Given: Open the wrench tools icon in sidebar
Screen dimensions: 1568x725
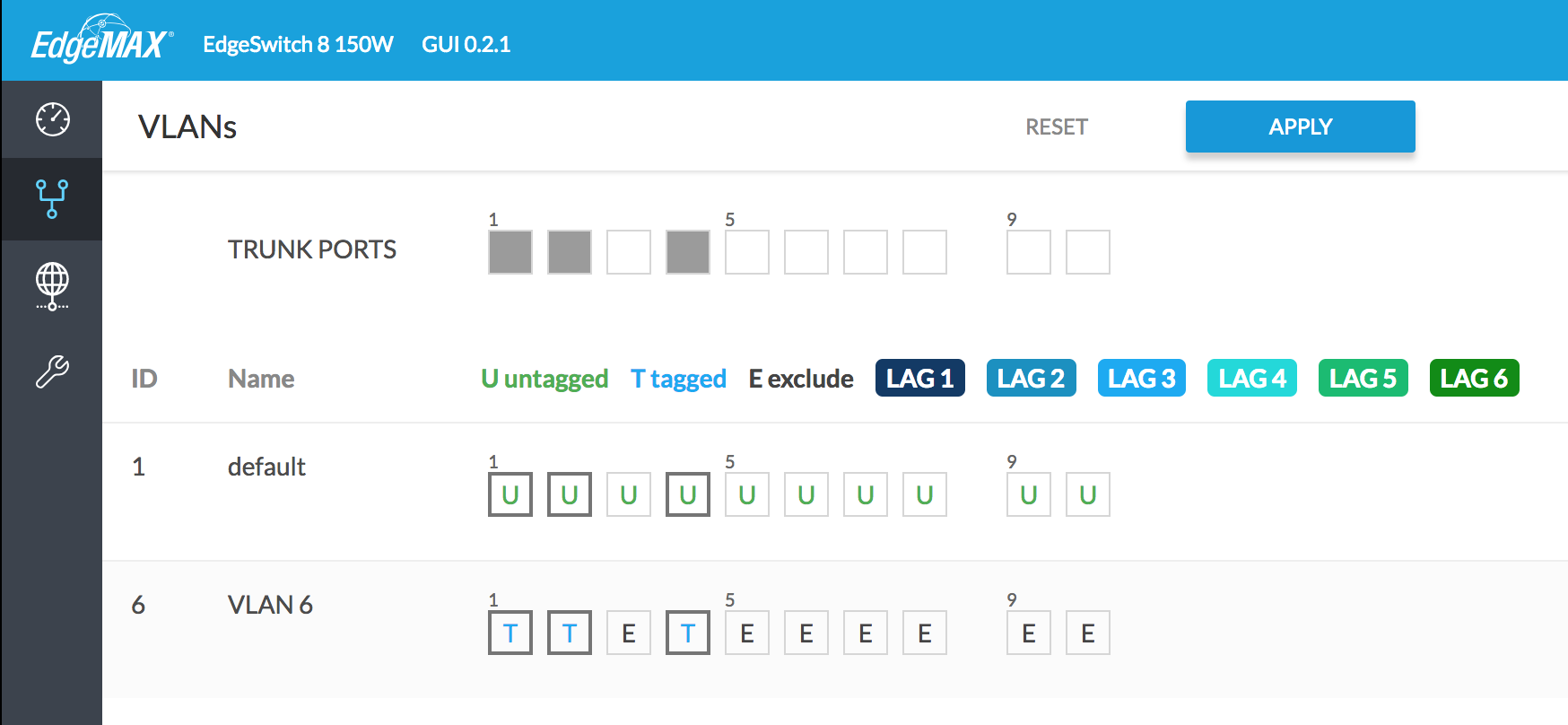Looking at the screenshot, I should [52, 371].
